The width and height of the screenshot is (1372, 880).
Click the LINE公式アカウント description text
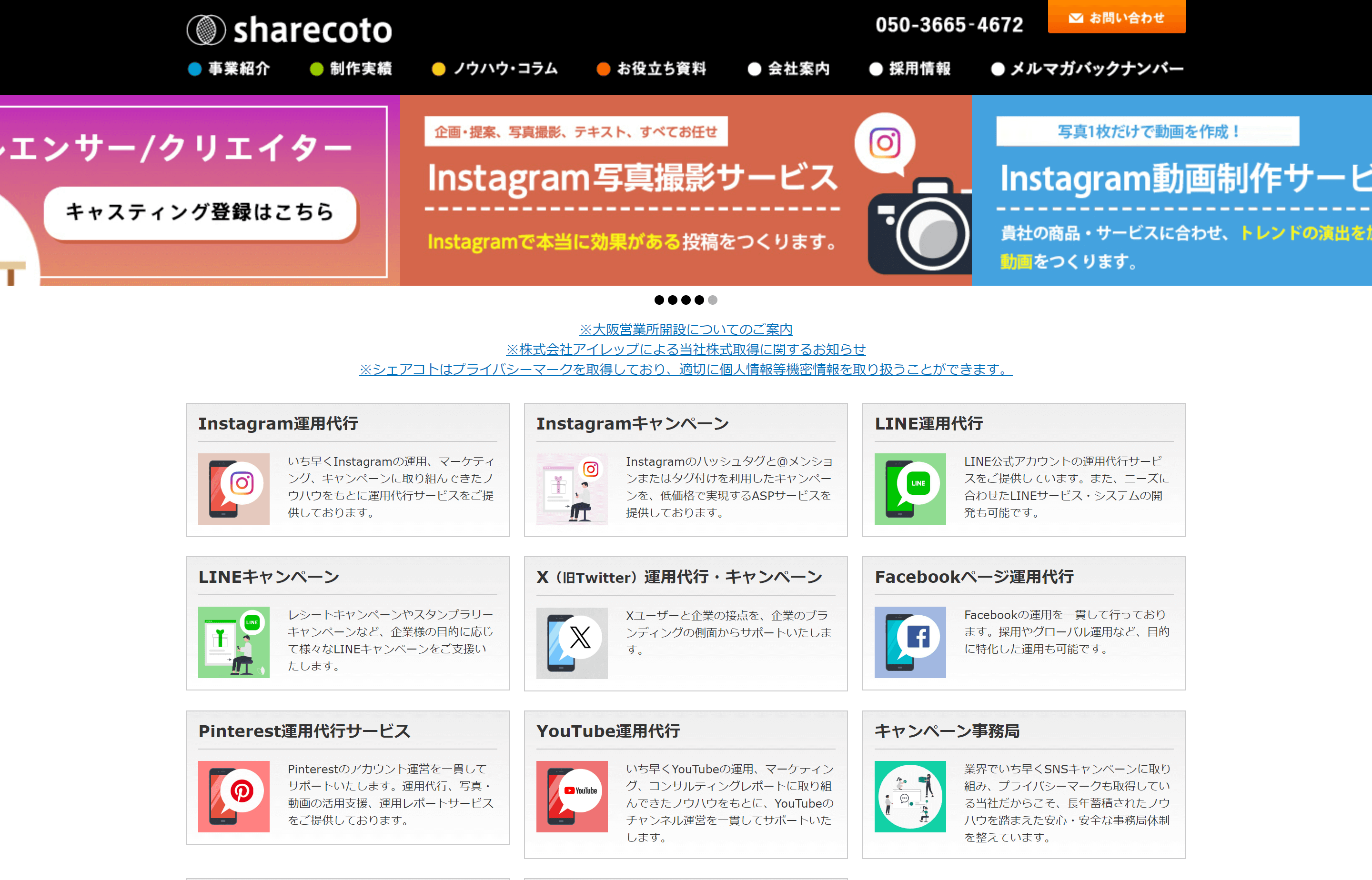pos(1067,487)
